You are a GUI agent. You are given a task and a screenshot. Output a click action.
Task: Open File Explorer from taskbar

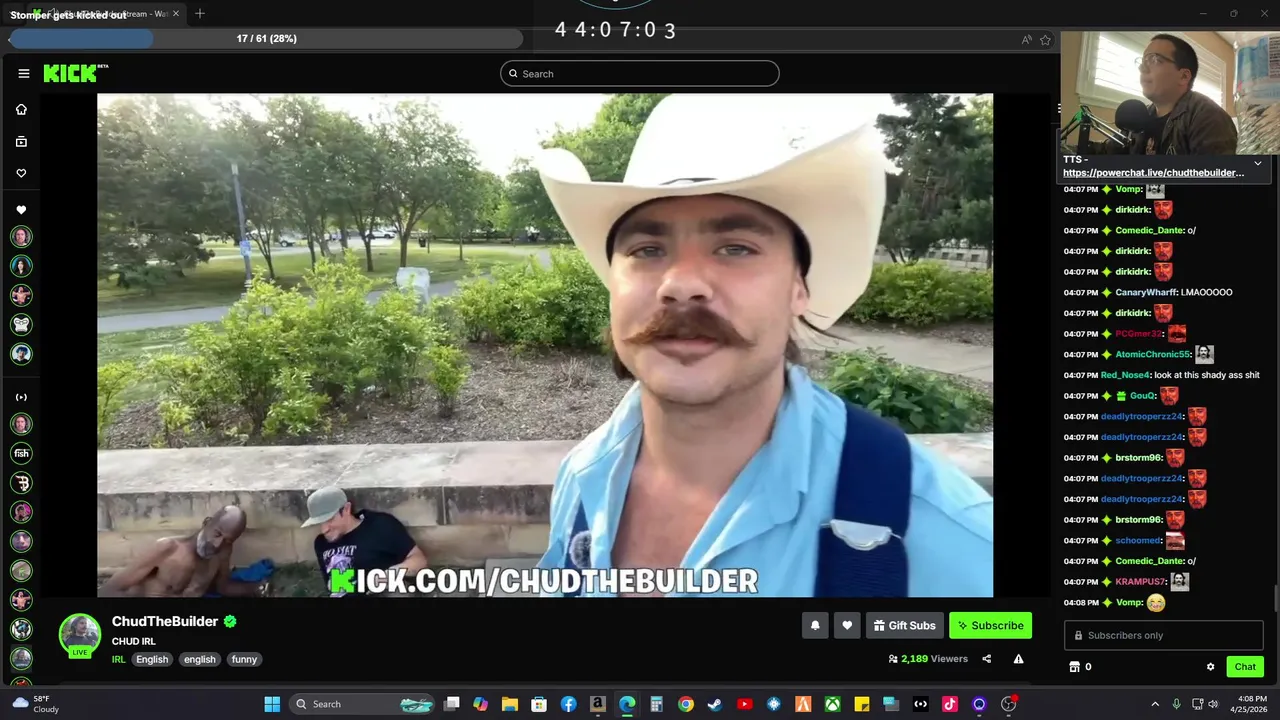point(510,704)
